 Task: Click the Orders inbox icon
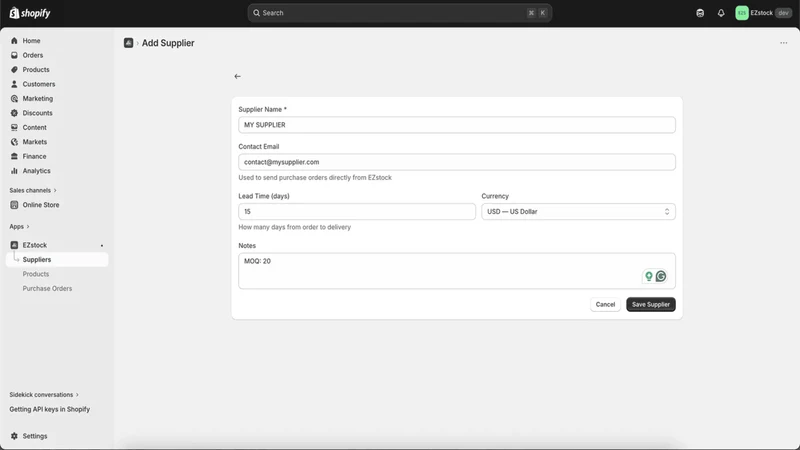14,55
